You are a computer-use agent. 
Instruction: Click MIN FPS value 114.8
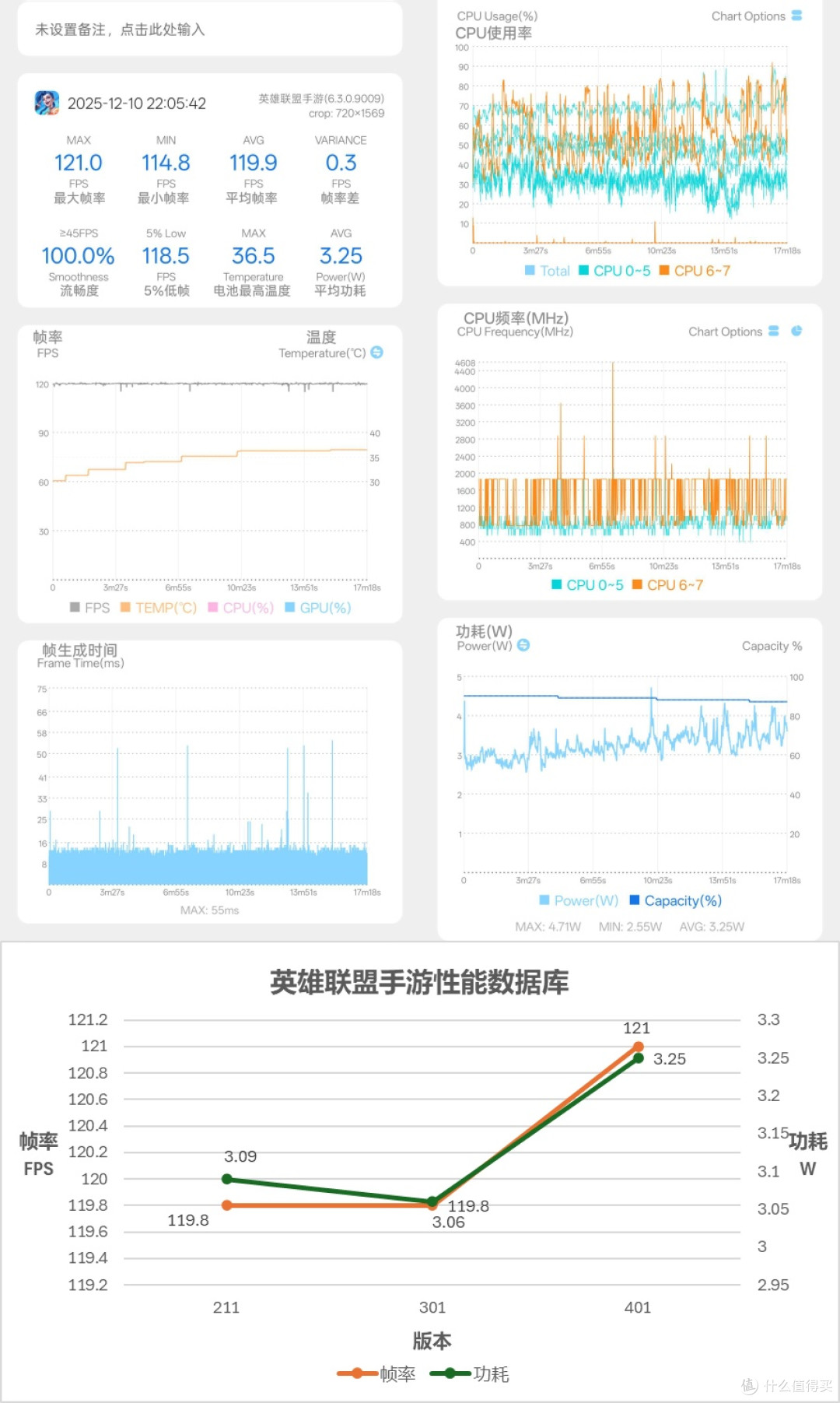tap(166, 163)
